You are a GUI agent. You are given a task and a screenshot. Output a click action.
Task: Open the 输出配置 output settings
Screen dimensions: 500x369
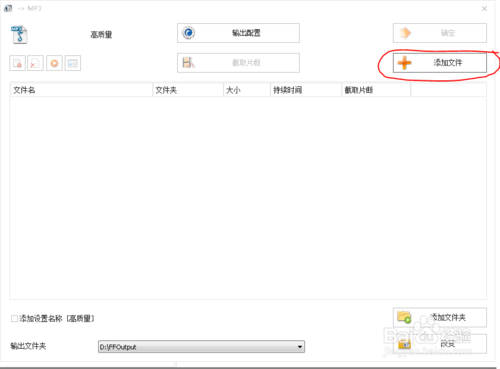coord(238,33)
